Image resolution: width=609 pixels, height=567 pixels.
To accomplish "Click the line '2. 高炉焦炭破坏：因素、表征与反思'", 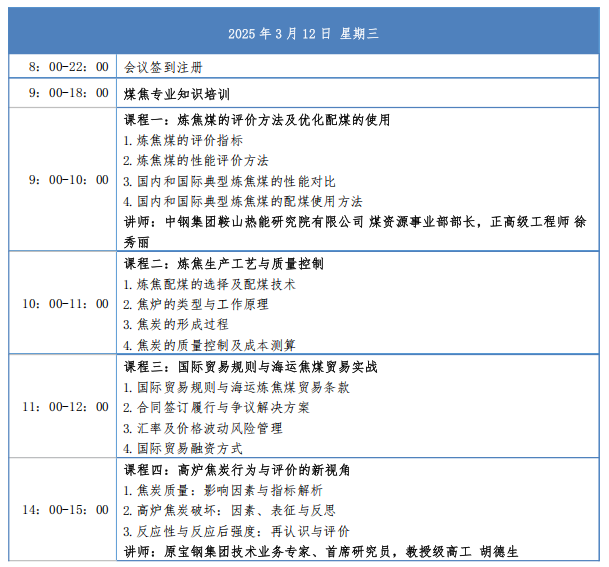I will [x=229, y=510].
